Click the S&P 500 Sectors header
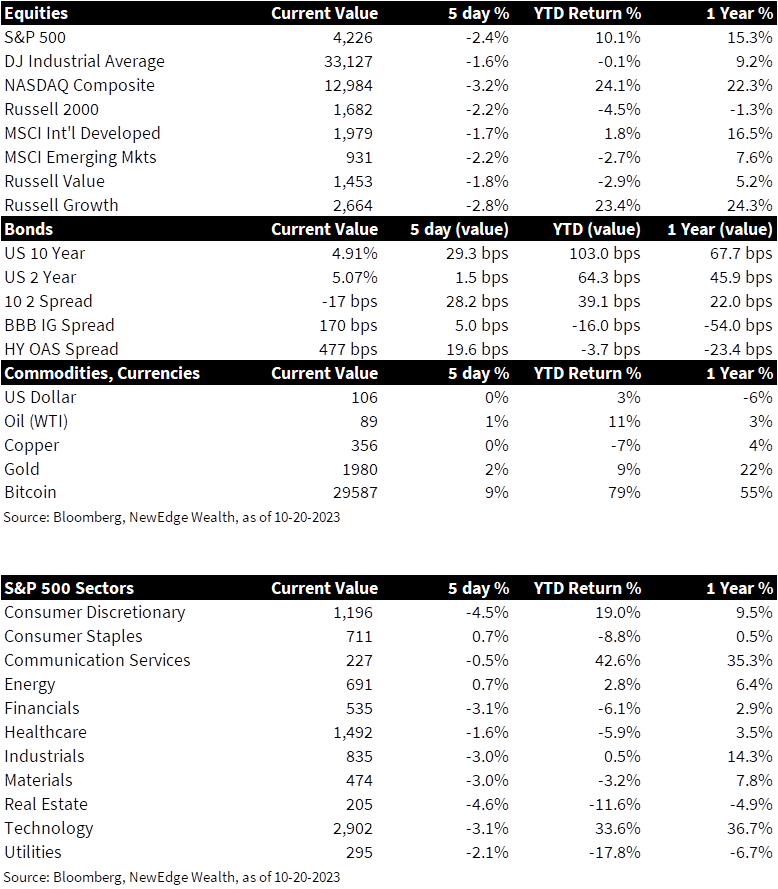This screenshot has width=778, height=889. click(x=69, y=588)
